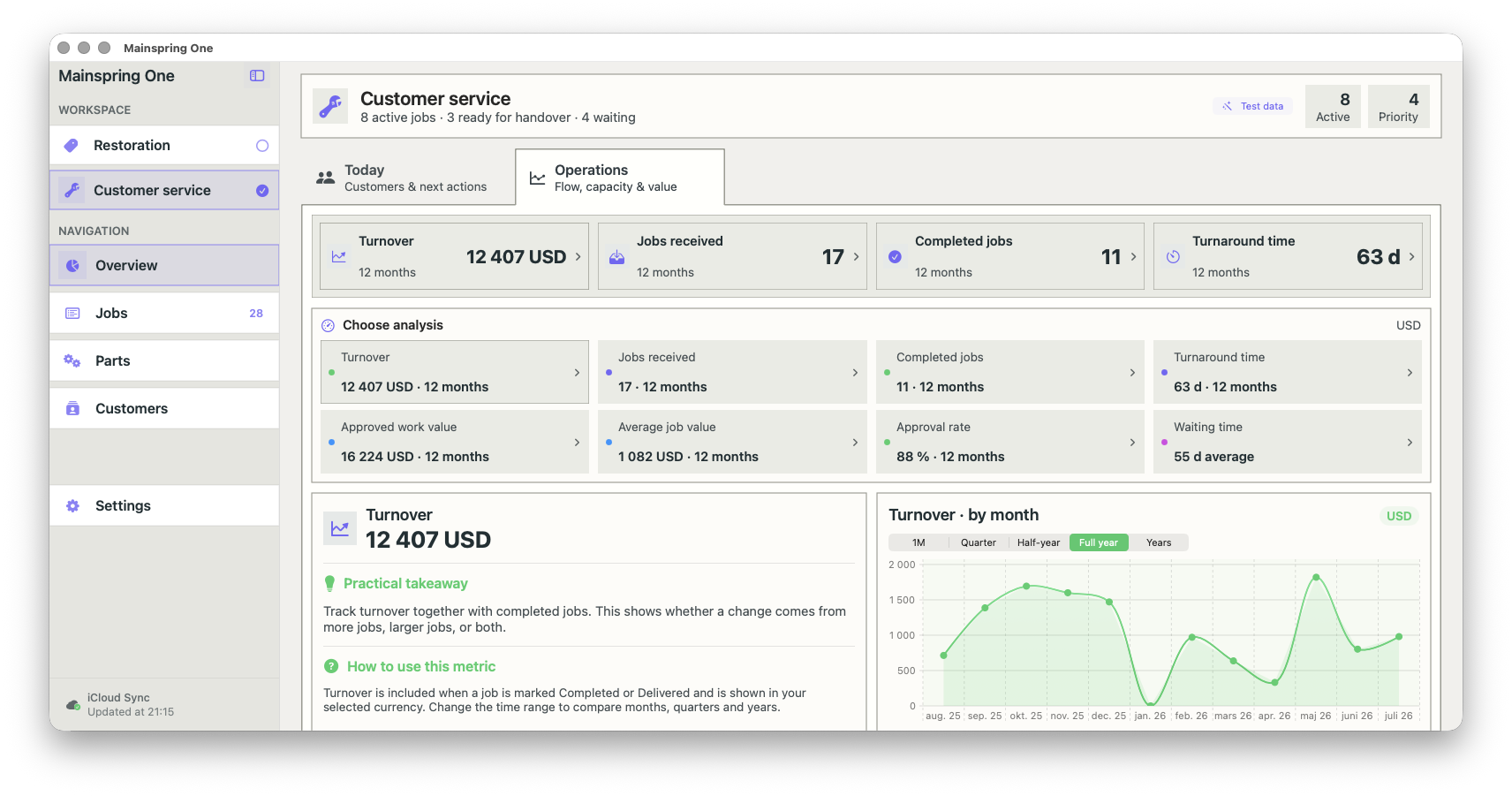The image size is (1512, 796).
Task: Click the How to use question mark icon
Action: (x=331, y=666)
